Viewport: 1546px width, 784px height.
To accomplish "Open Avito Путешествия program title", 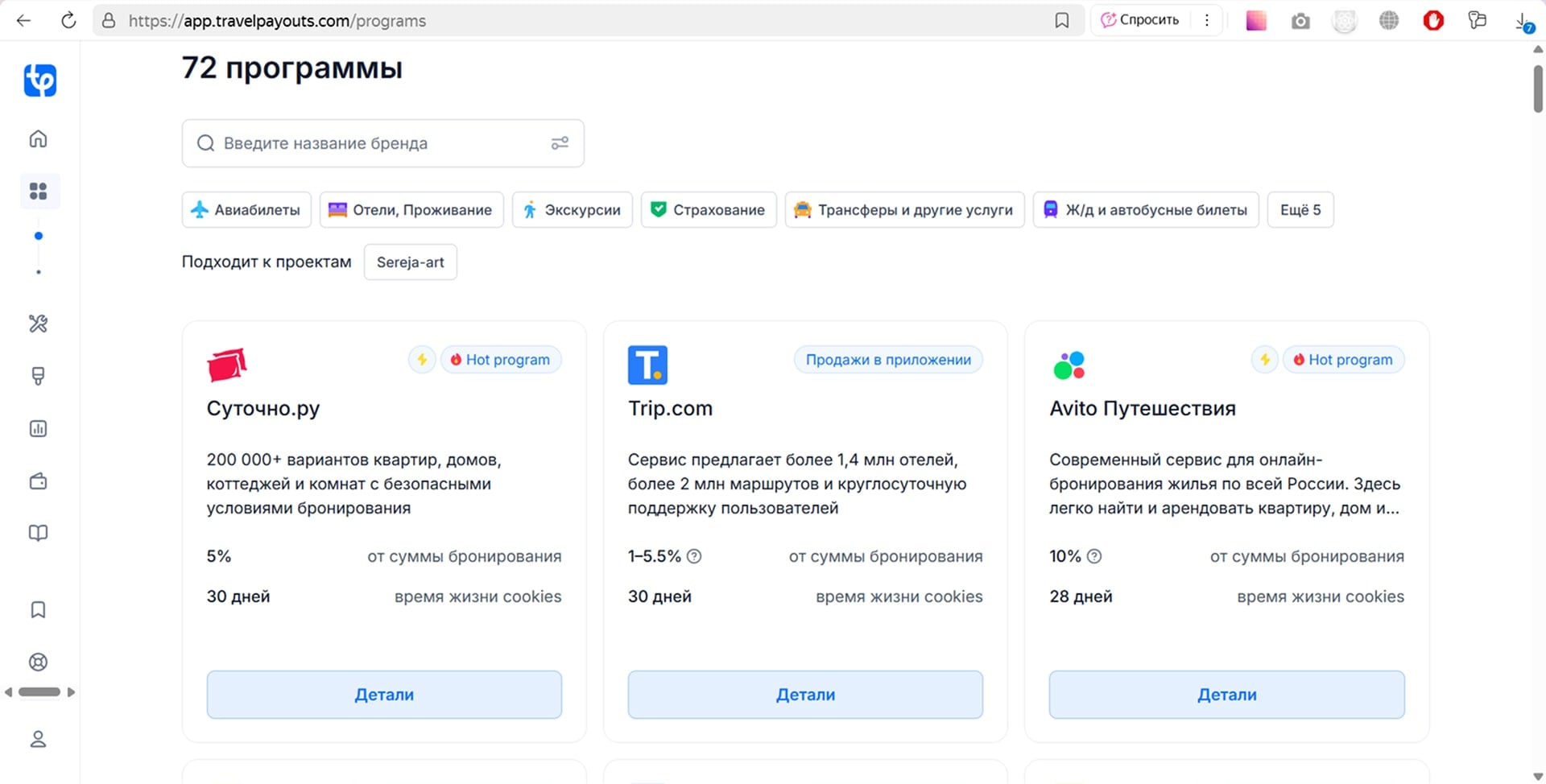I will coord(1143,408).
